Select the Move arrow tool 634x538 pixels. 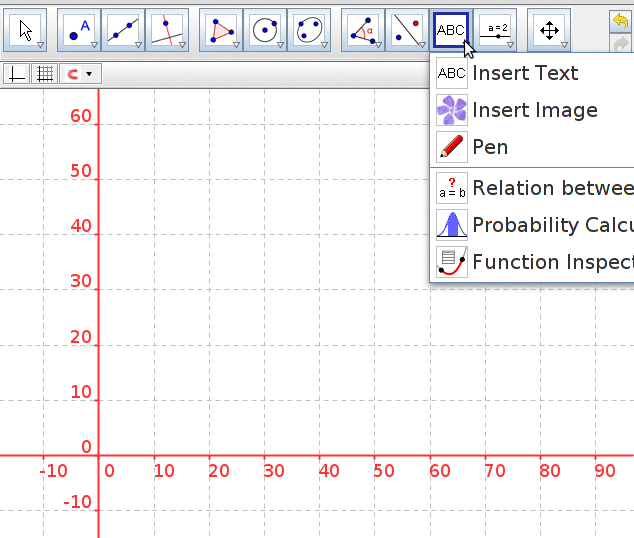click(x=27, y=30)
